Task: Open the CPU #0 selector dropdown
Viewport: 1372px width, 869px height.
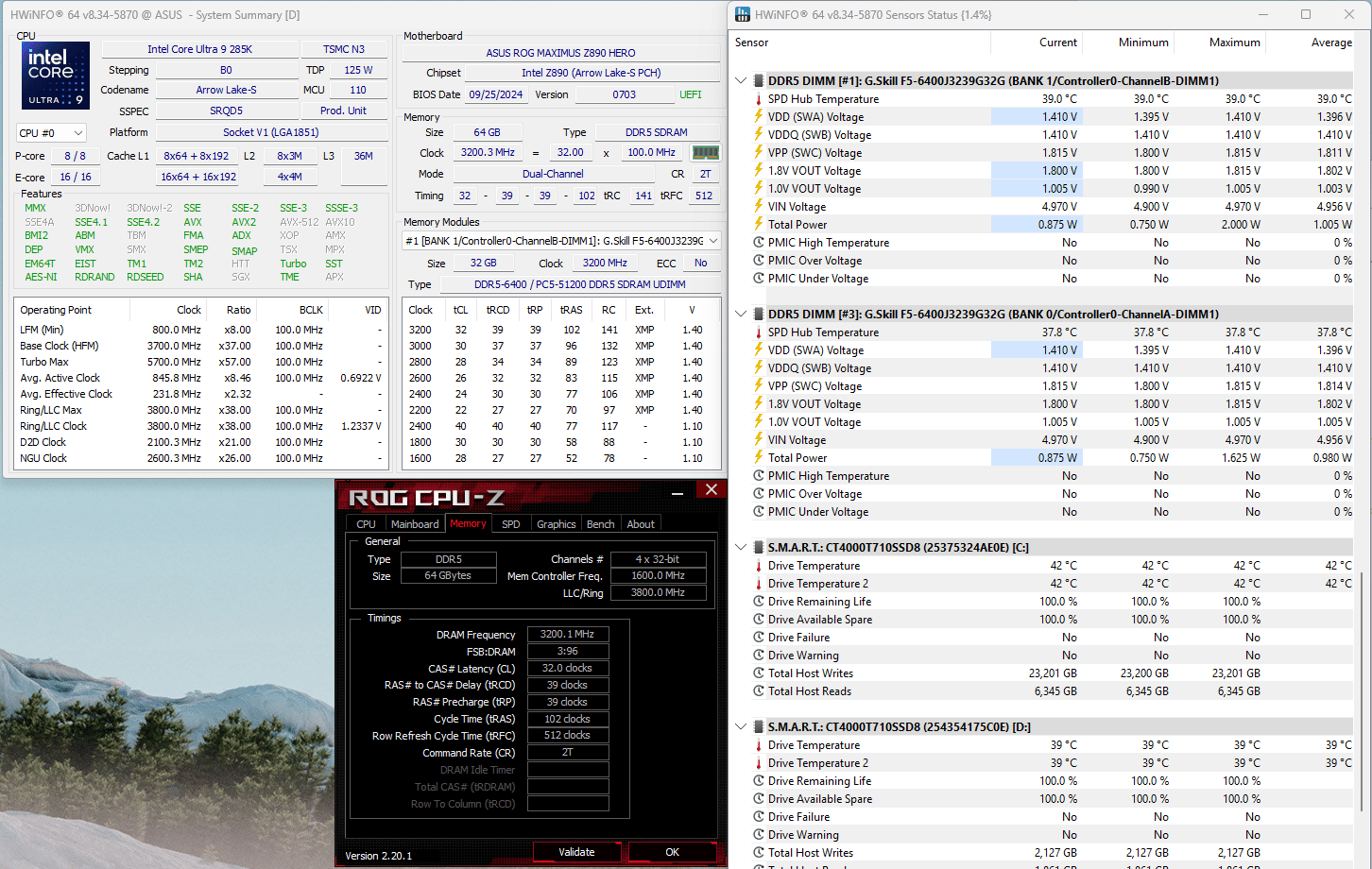Action: click(x=52, y=133)
